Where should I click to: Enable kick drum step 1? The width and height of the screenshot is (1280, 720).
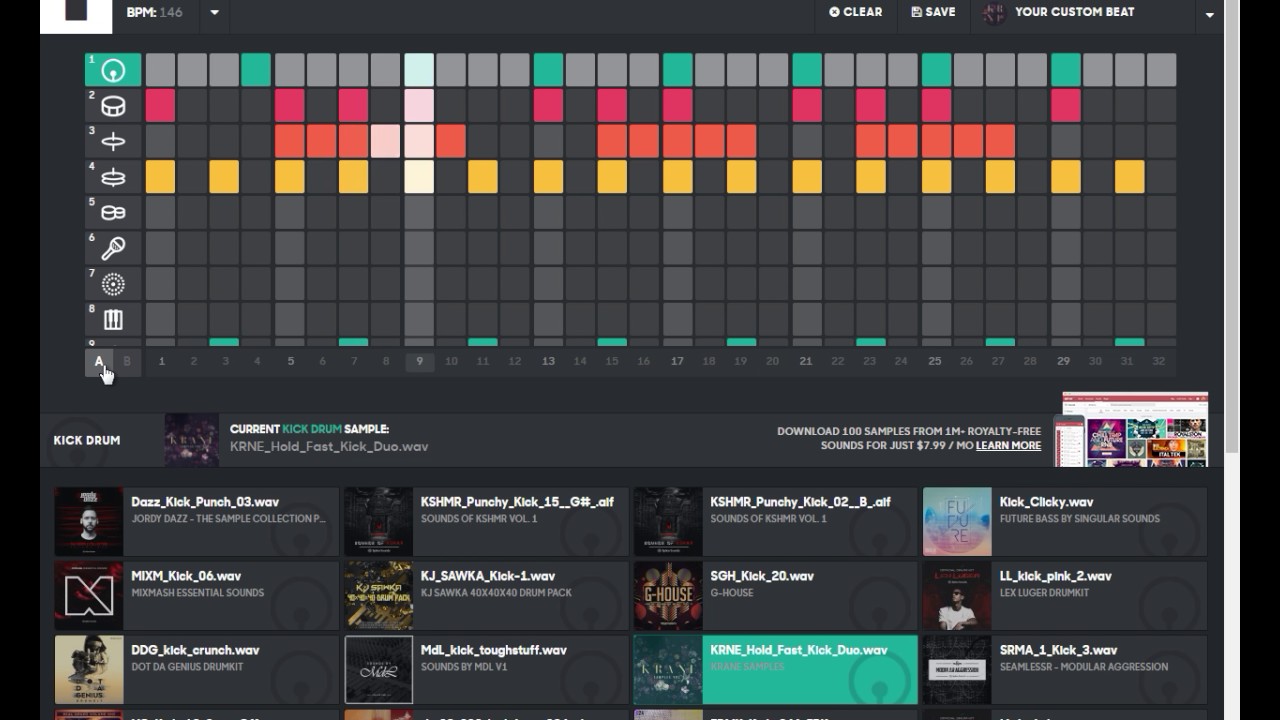click(x=160, y=70)
